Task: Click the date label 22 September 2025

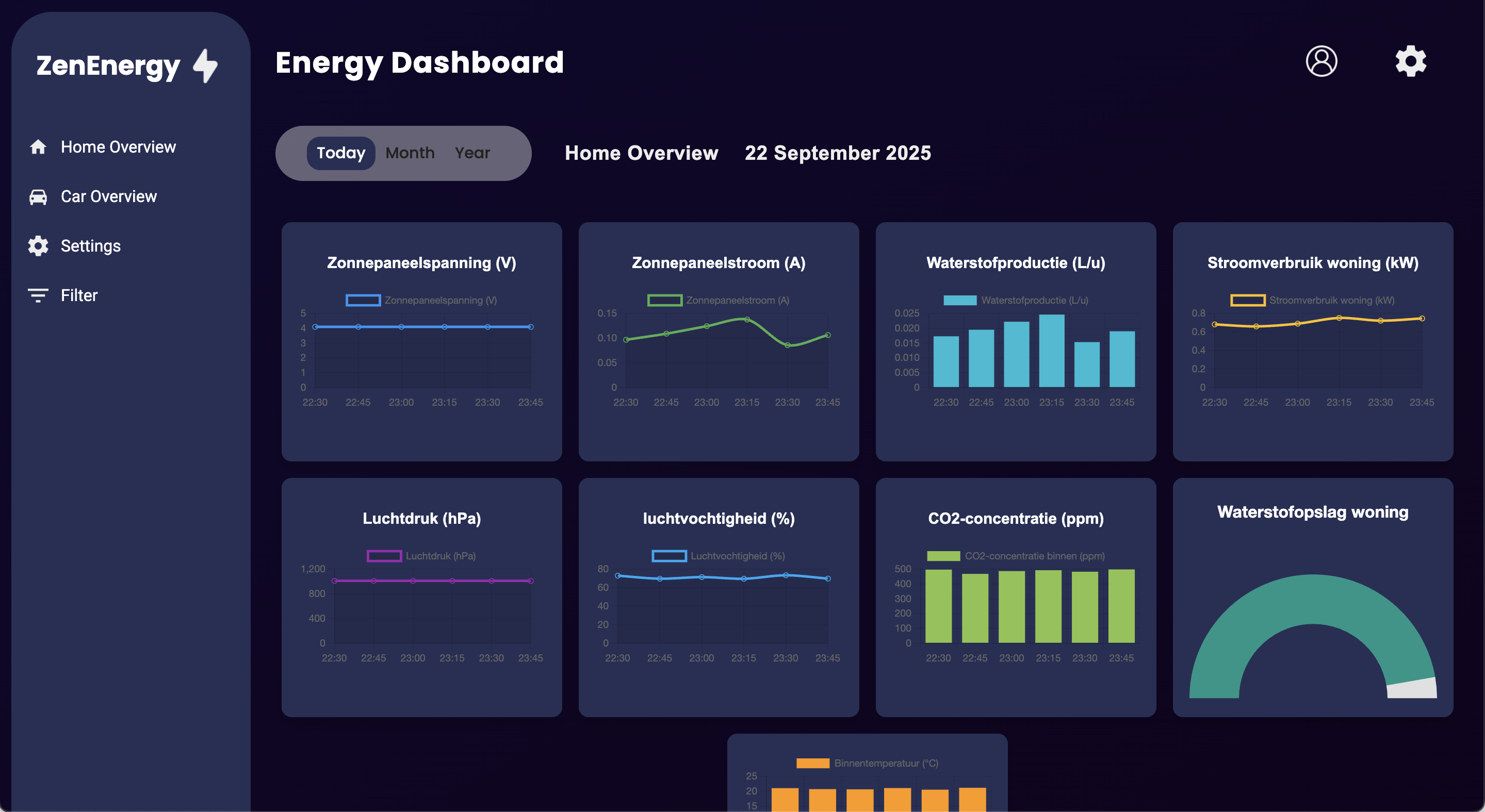Action: coord(837,153)
